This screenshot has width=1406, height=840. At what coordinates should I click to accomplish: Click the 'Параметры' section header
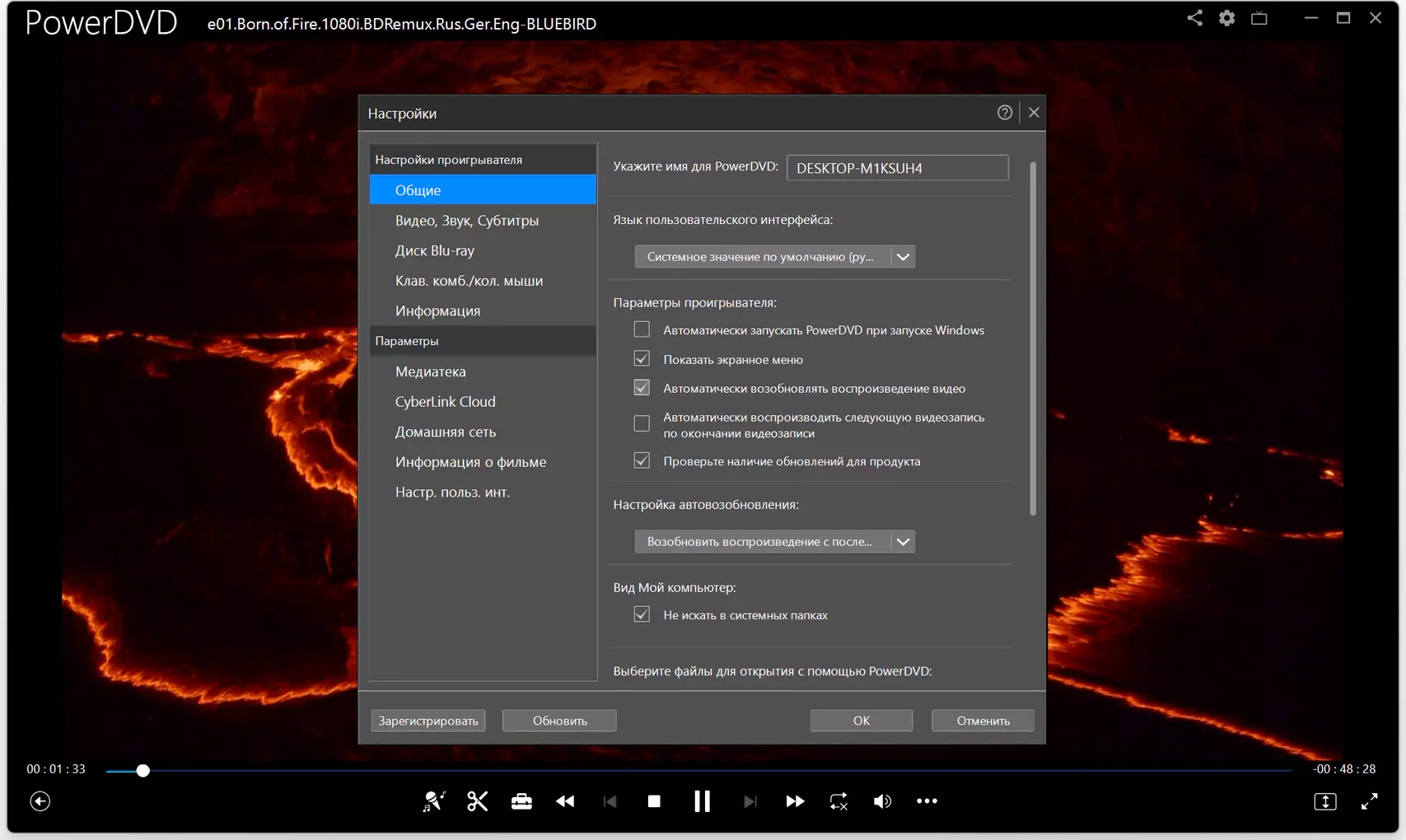pyautogui.click(x=483, y=341)
